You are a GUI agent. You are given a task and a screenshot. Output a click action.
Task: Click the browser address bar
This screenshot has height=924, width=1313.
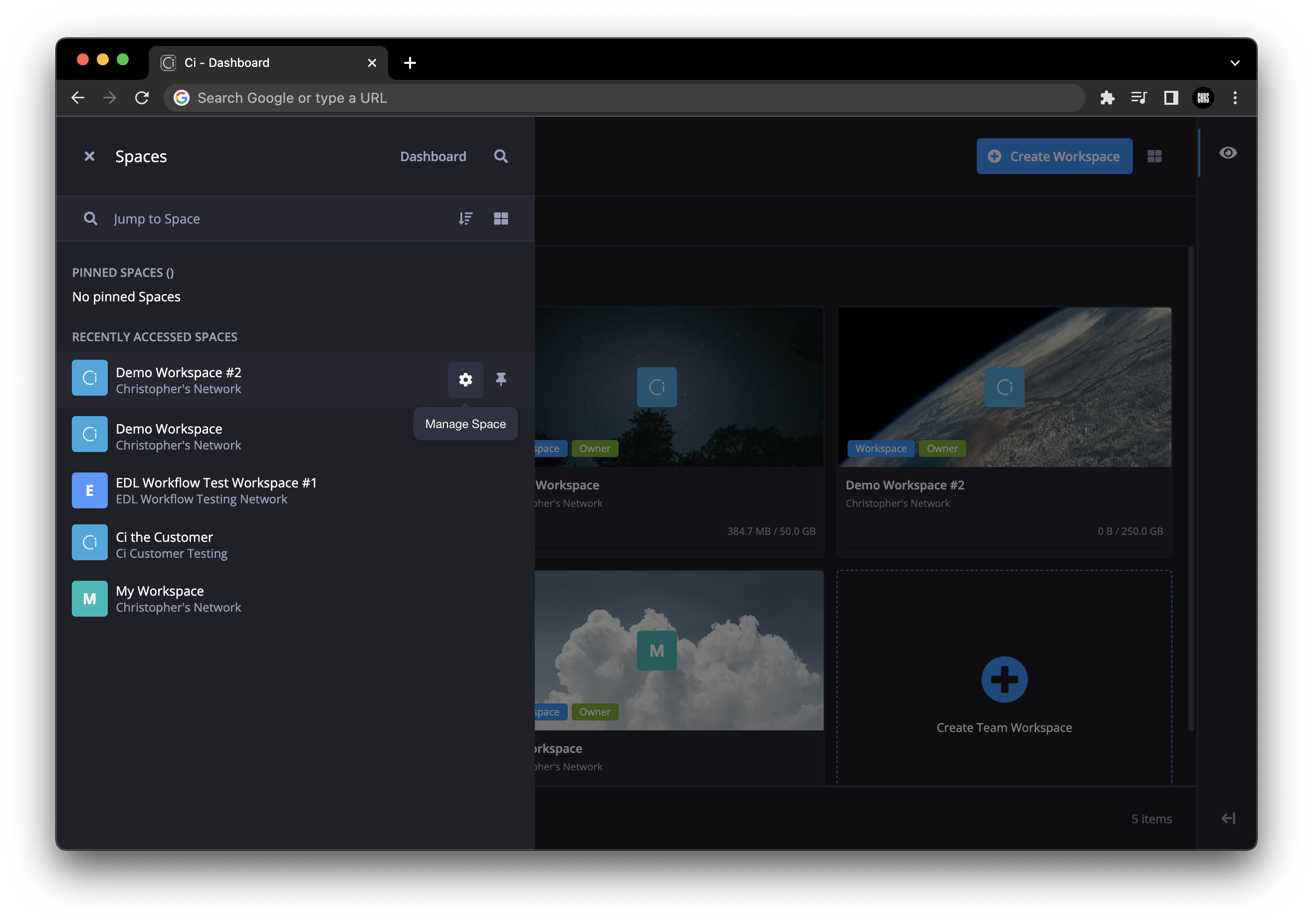point(625,98)
